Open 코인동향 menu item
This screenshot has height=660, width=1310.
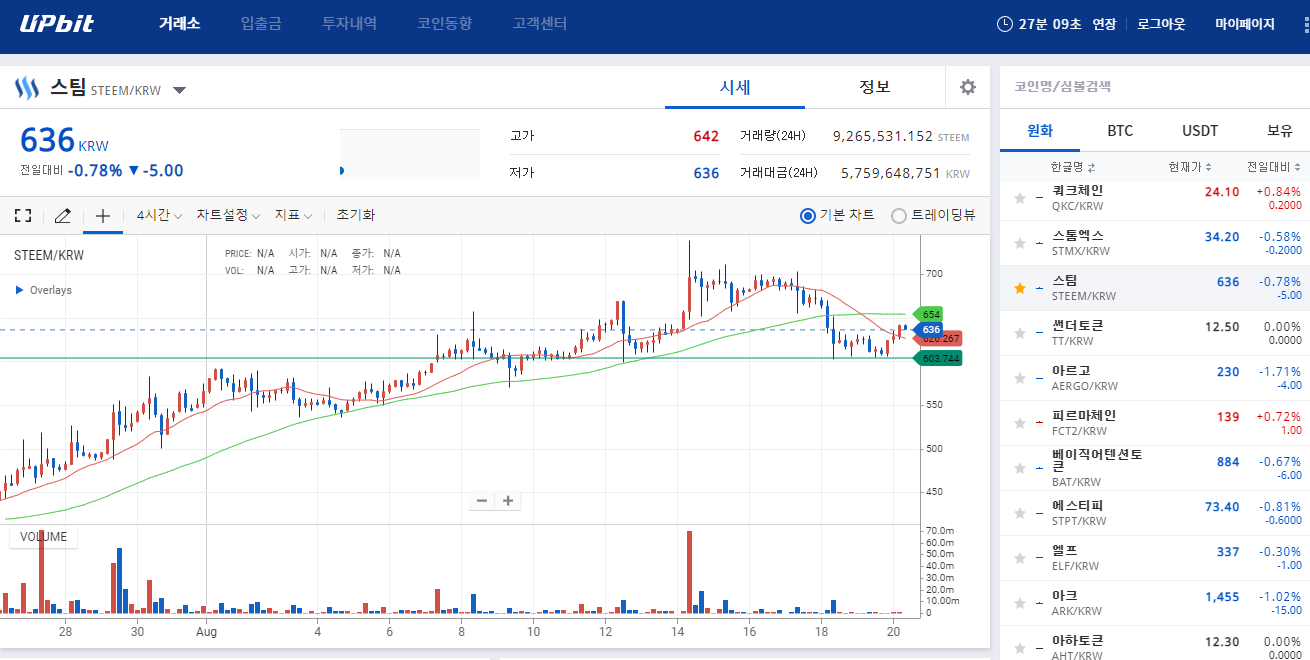click(444, 23)
